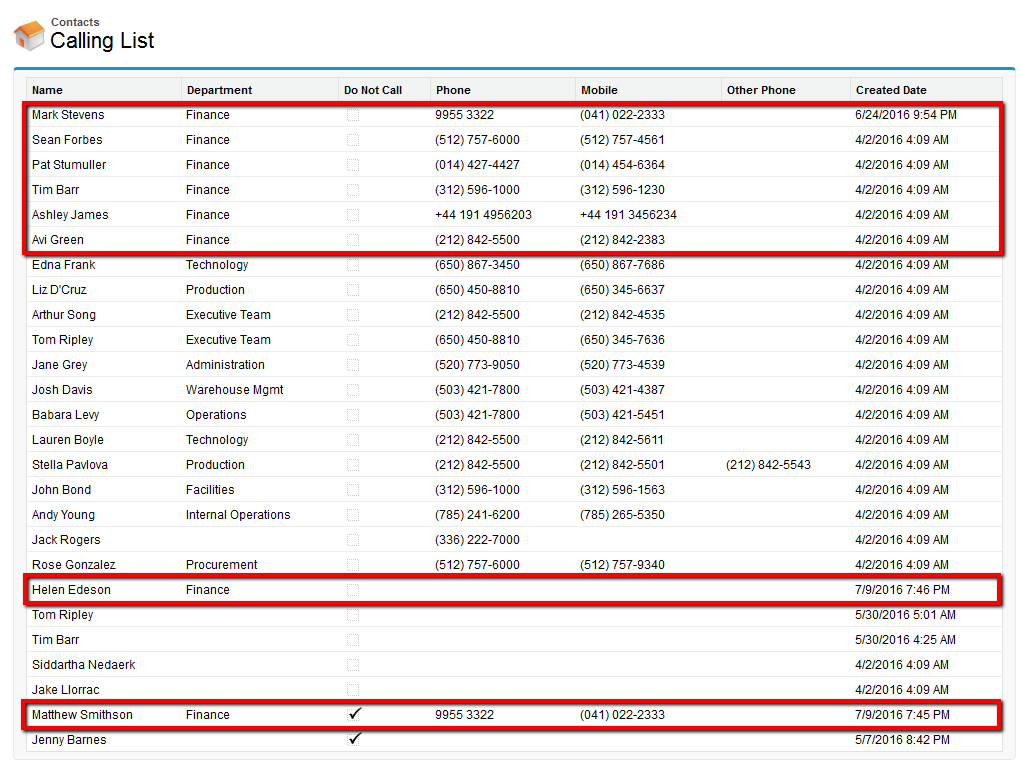The image size is (1021, 770).
Task: Tick Do Not Call for Stella Pavlova
Action: [353, 465]
